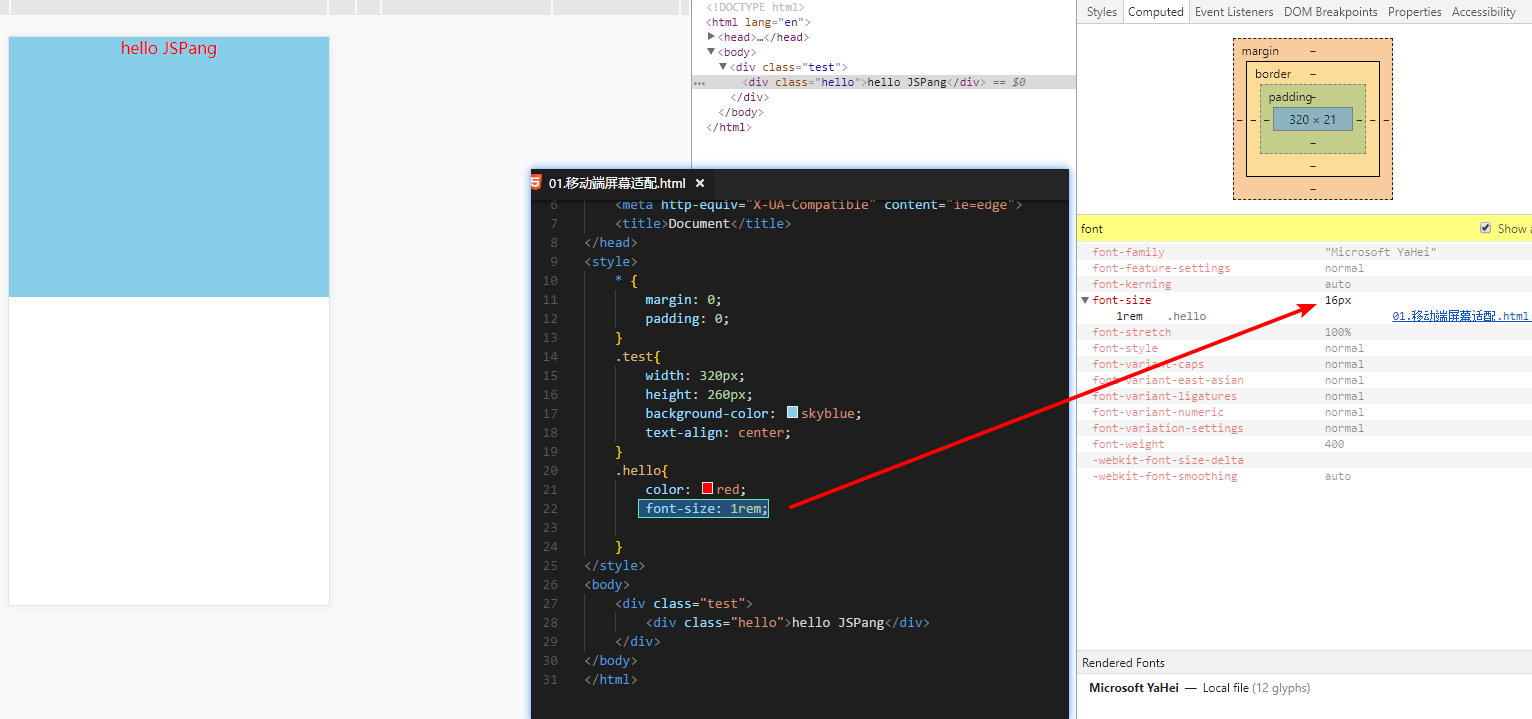Screen dimensions: 1532x719
Task: Click the -webkit-font-size-delta property row
Action: coord(1304,460)
